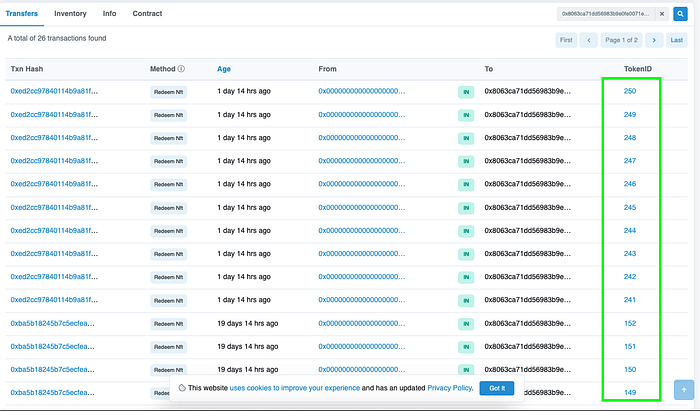Screen dimensions: 700x411
Task: Open TokenID 250 link
Action: pyautogui.click(x=630, y=91)
